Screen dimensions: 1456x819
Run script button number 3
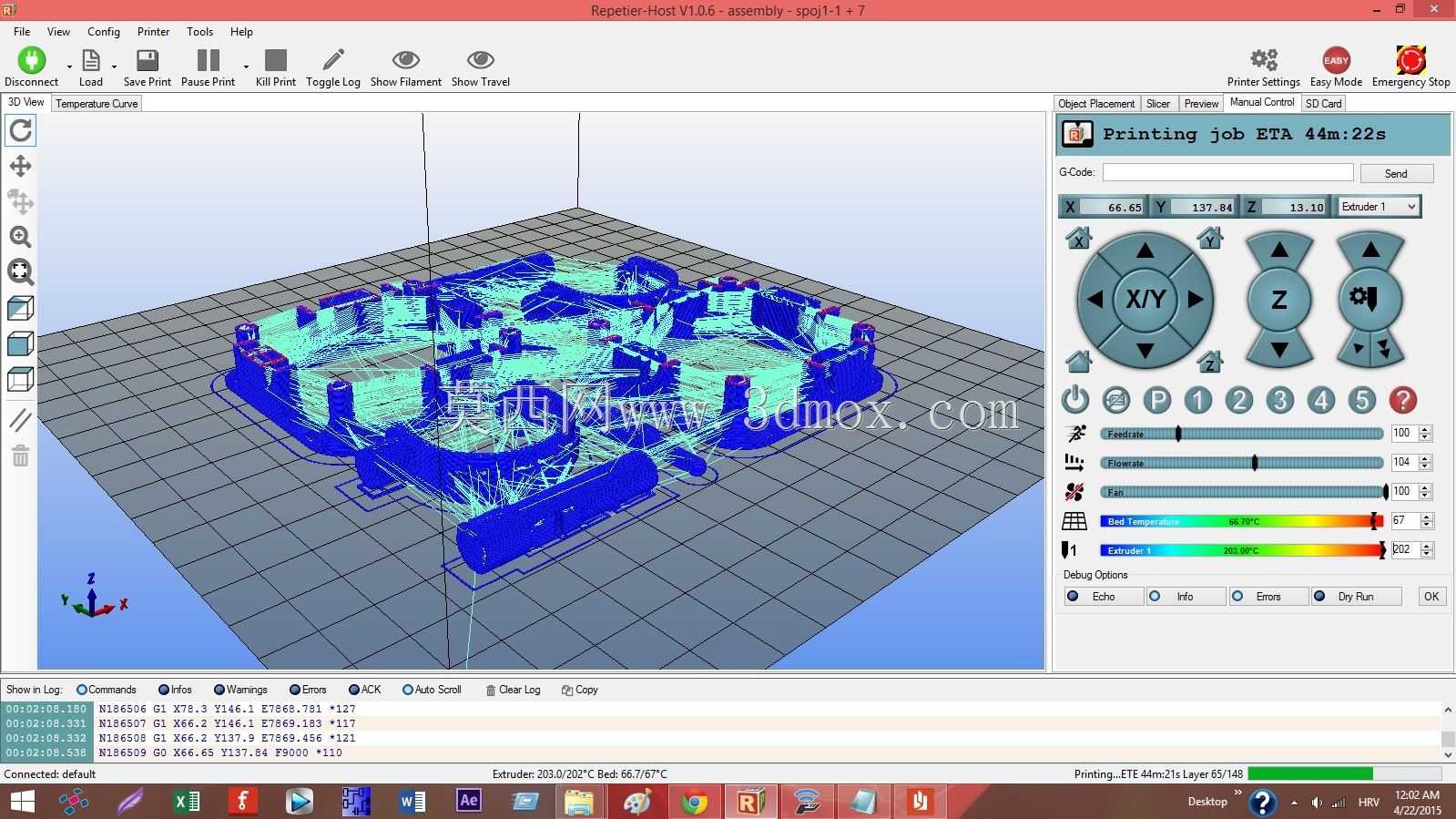[1280, 400]
